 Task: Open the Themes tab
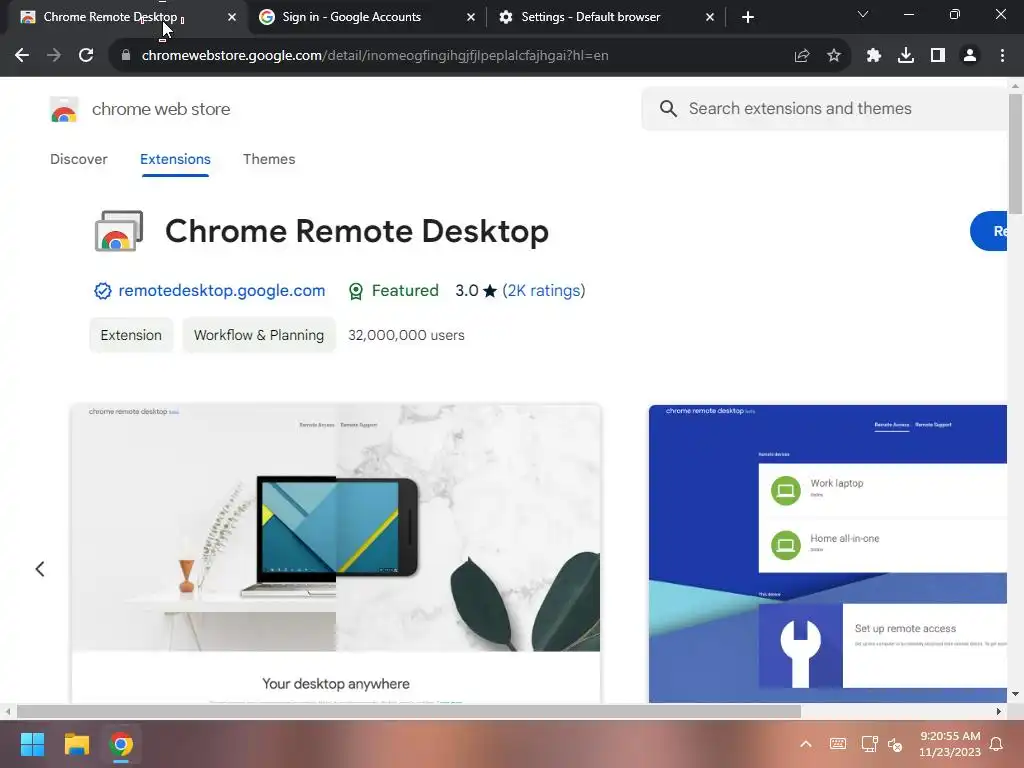[269, 159]
